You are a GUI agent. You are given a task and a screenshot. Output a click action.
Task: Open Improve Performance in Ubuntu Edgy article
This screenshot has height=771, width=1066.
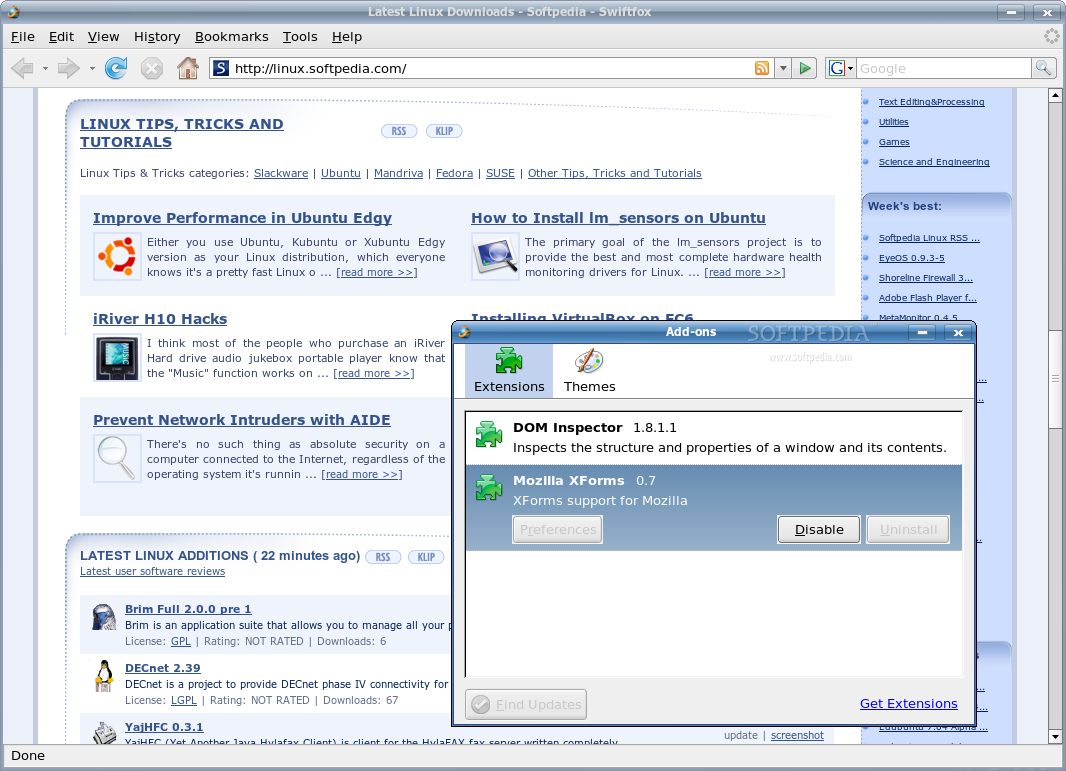coord(242,218)
